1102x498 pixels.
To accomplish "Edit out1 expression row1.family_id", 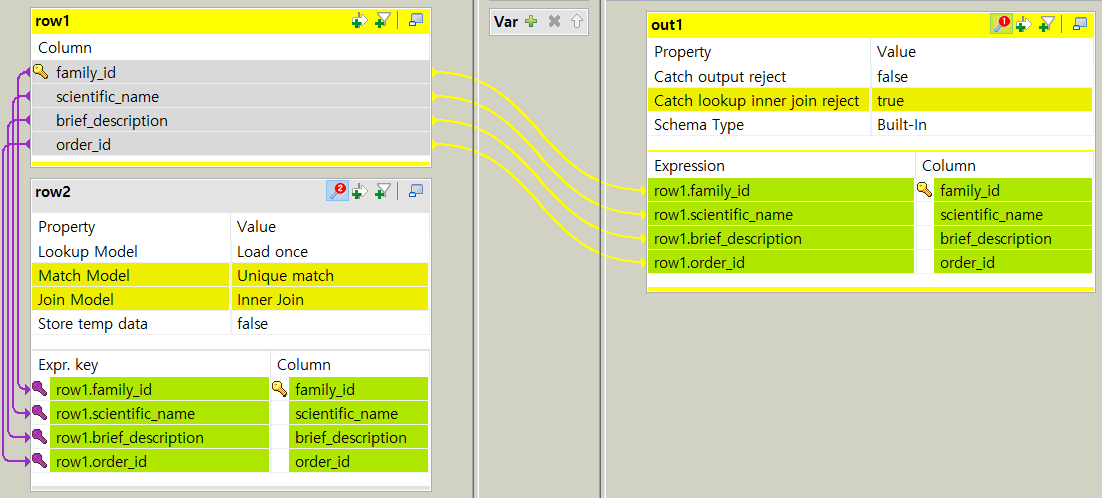I will [x=781, y=190].
